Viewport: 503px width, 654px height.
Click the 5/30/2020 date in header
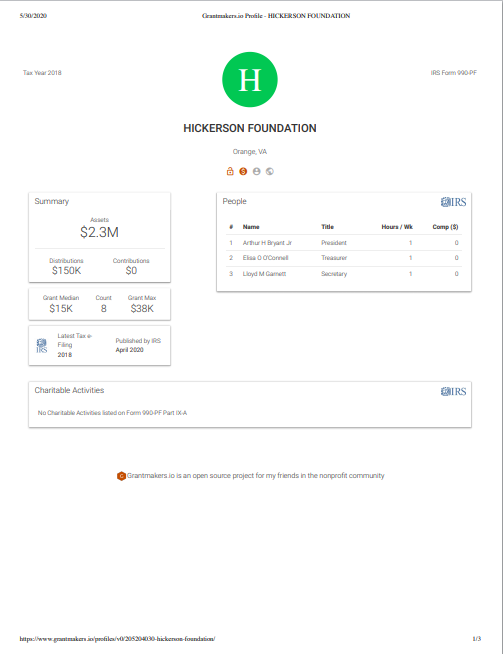click(33, 16)
